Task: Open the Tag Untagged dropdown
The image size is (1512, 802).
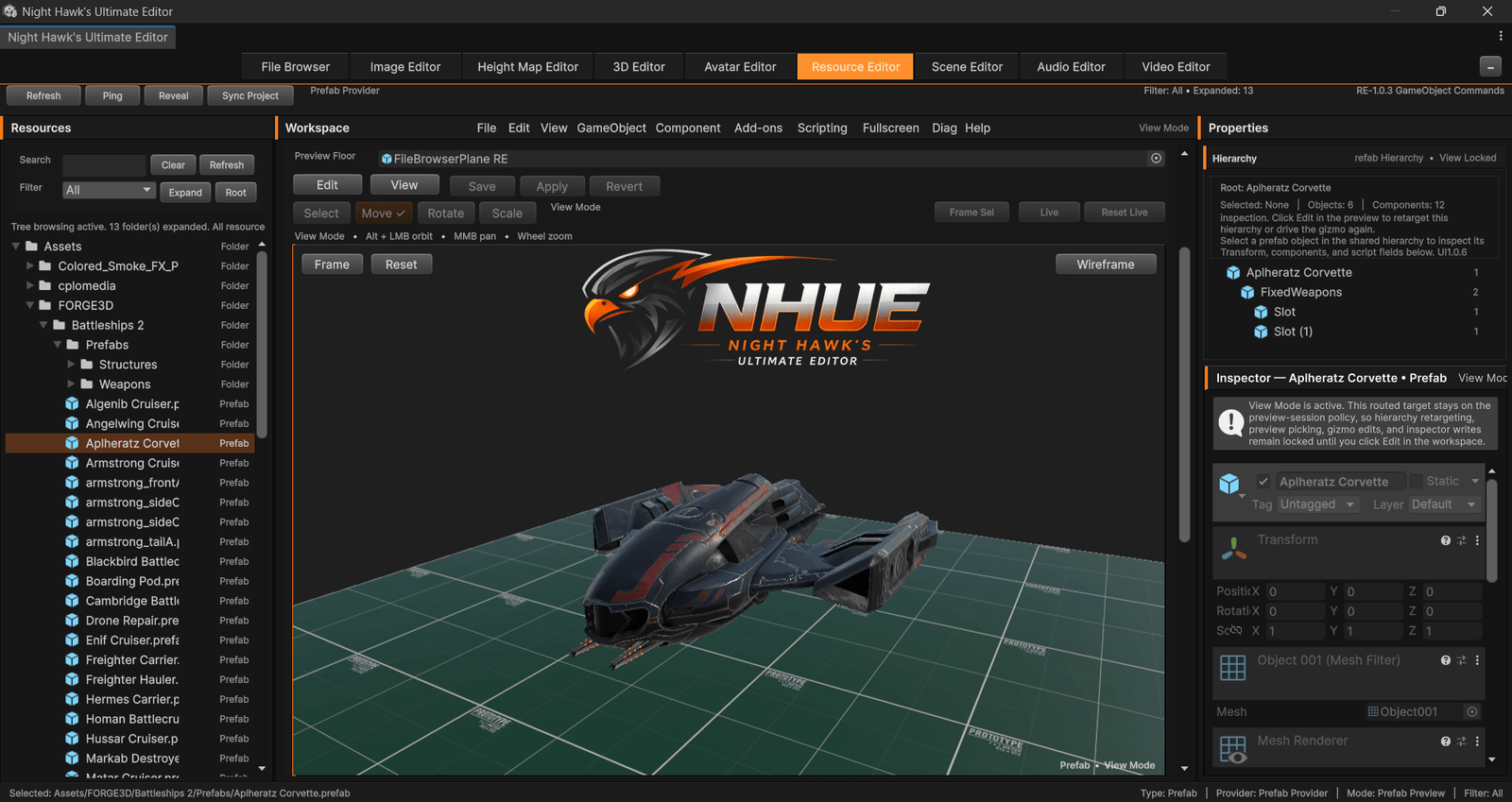Action: pyautogui.click(x=1317, y=504)
